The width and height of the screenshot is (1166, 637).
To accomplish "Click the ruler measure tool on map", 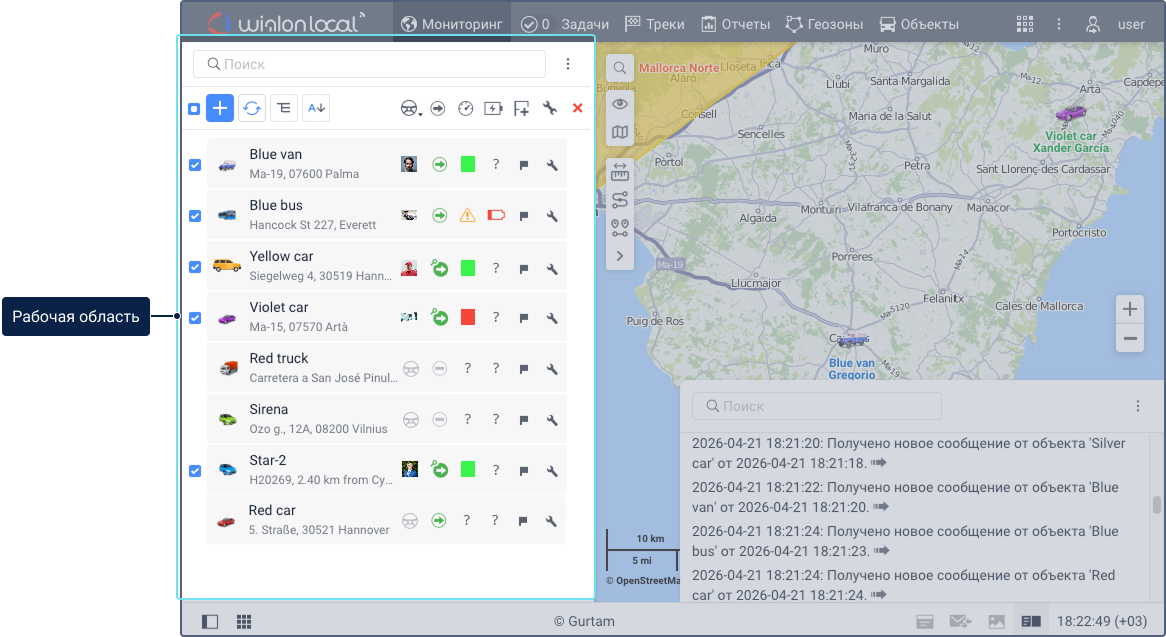I will (620, 171).
